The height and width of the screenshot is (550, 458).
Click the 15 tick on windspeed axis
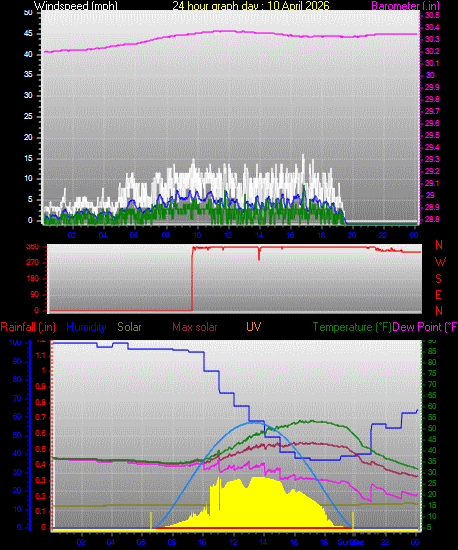(28, 159)
